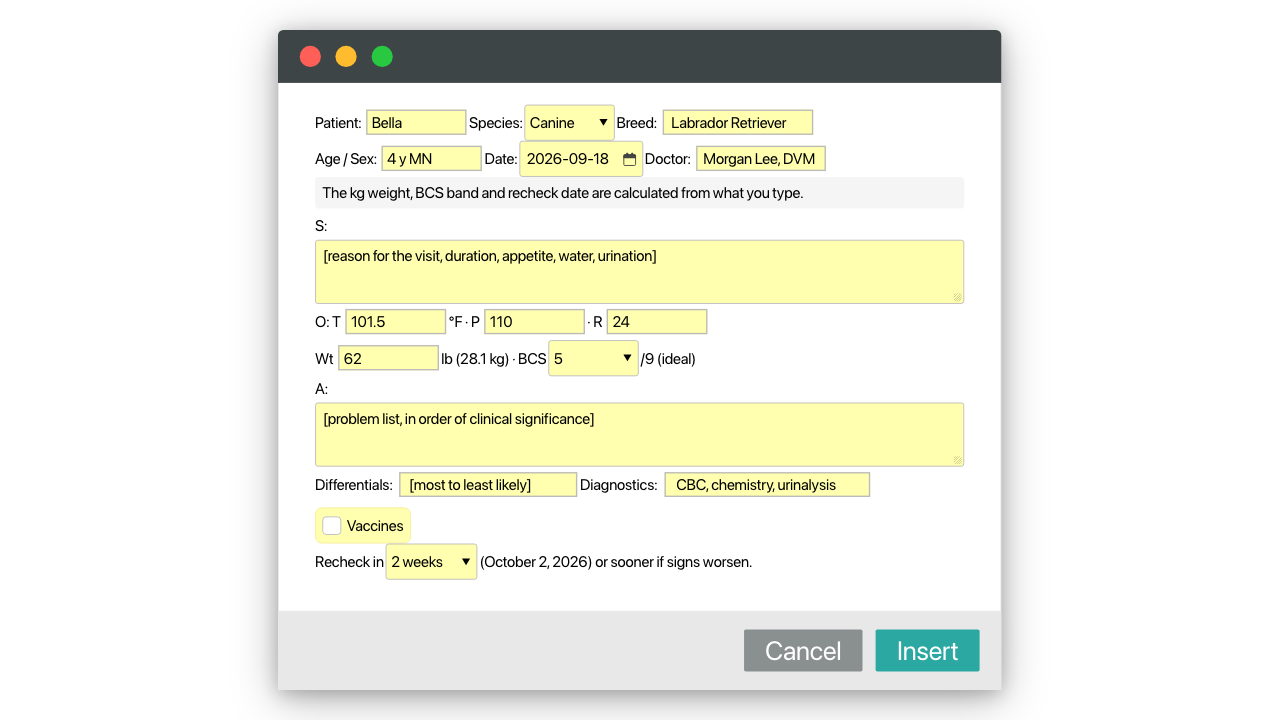This screenshot has height=720, width=1280.
Task: Click the Diagnostics field with CBC, chemistry, urinalysis
Action: [767, 485]
